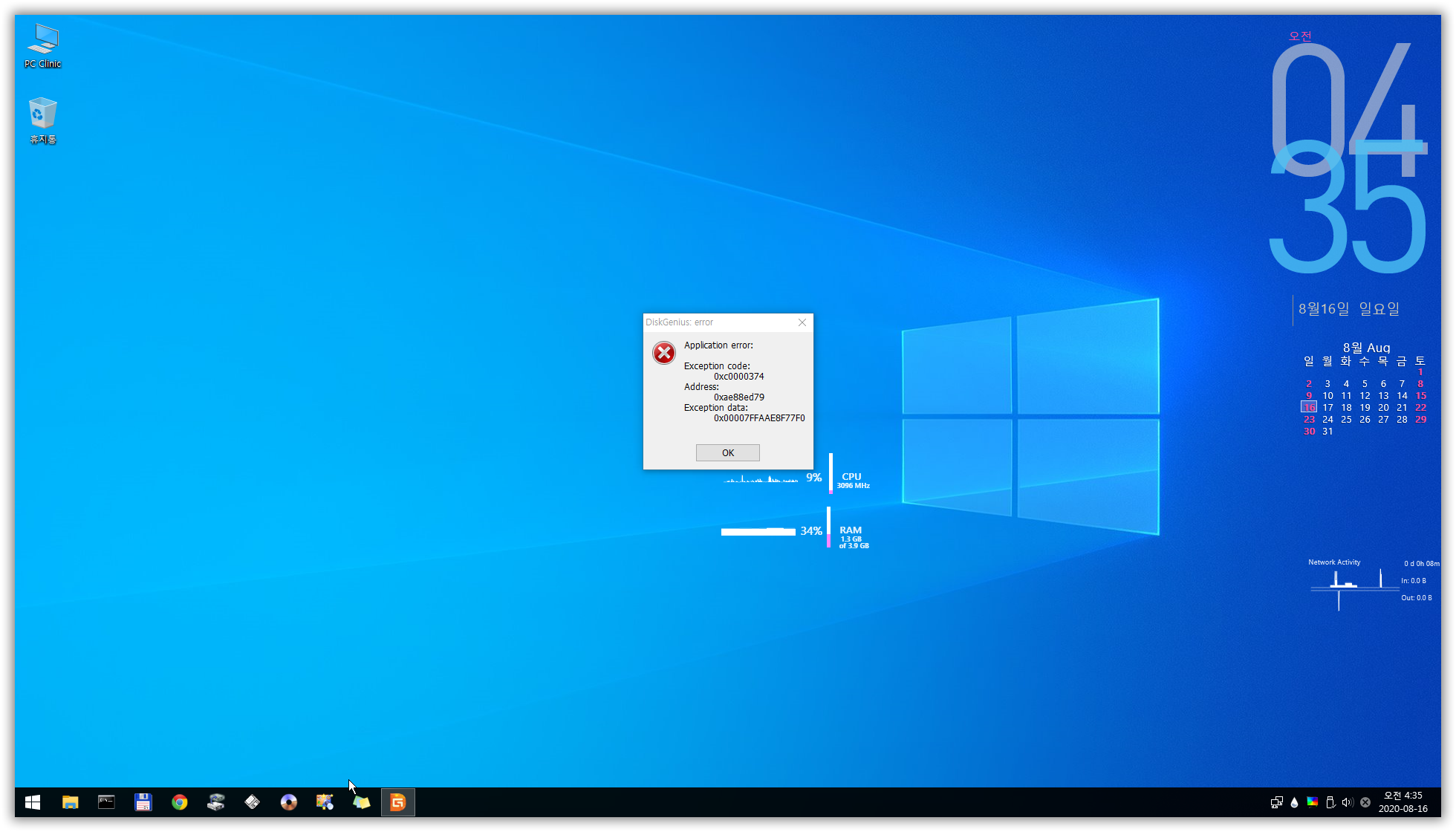Click the 8월16일 일요일 date text
Viewport: 1456px width, 832px height.
click(x=1349, y=309)
